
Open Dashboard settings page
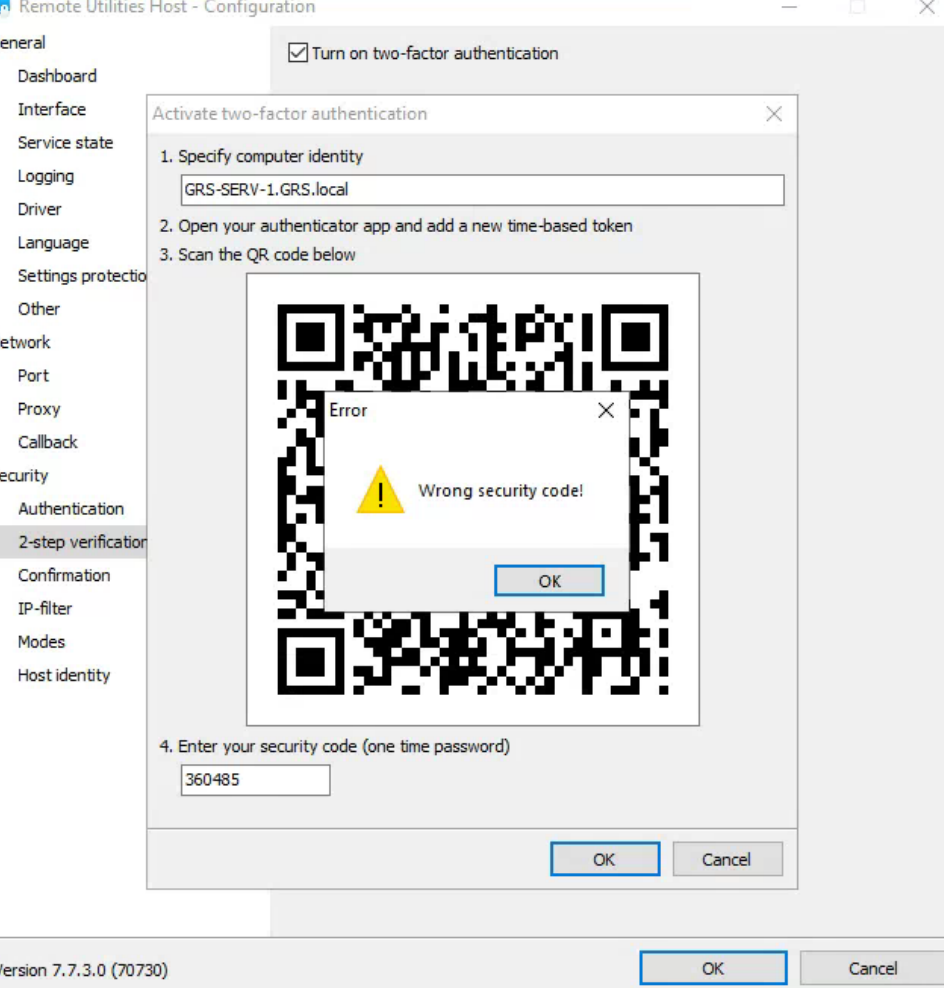pyautogui.click(x=57, y=76)
